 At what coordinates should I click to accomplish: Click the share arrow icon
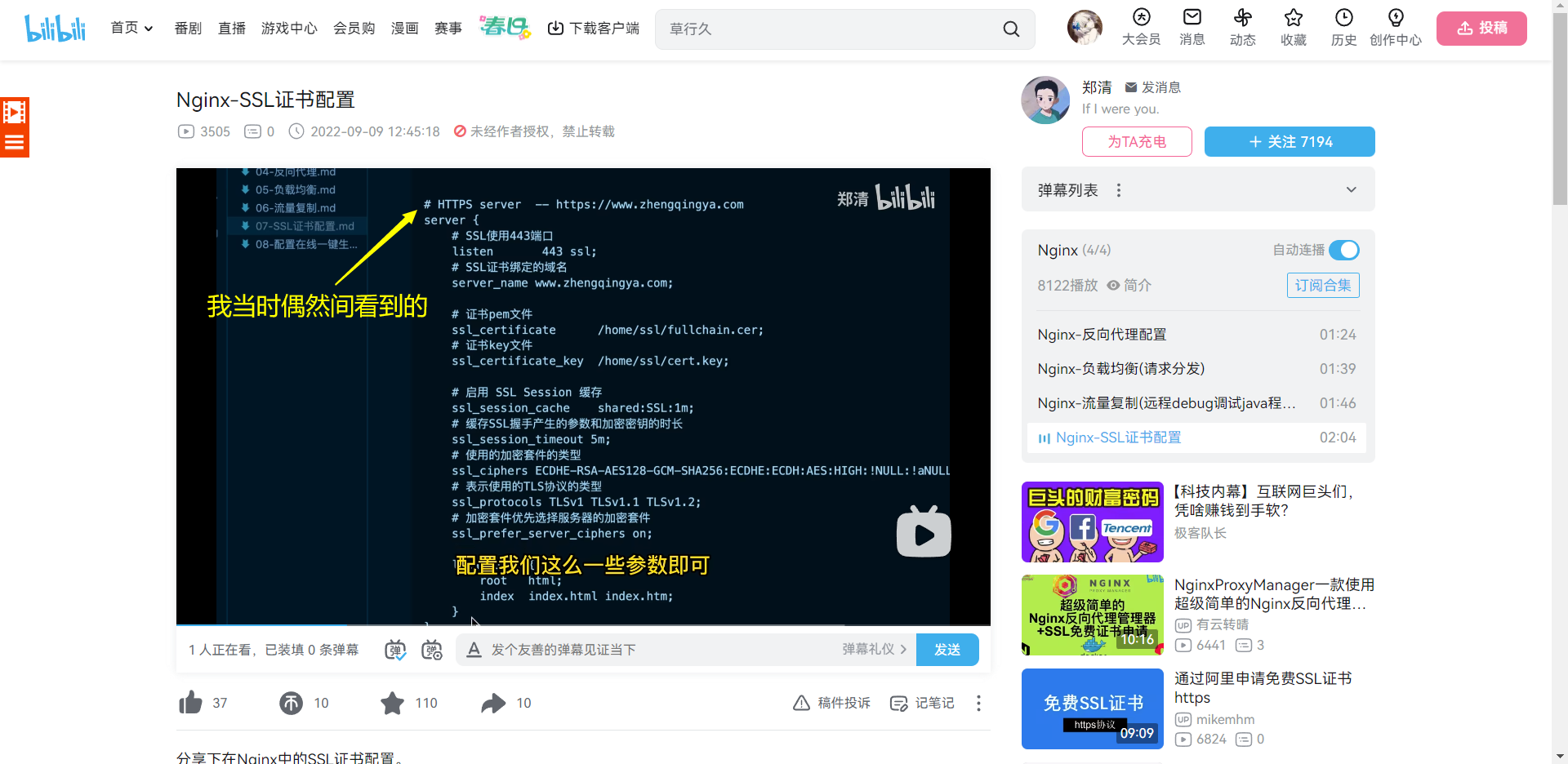point(493,703)
